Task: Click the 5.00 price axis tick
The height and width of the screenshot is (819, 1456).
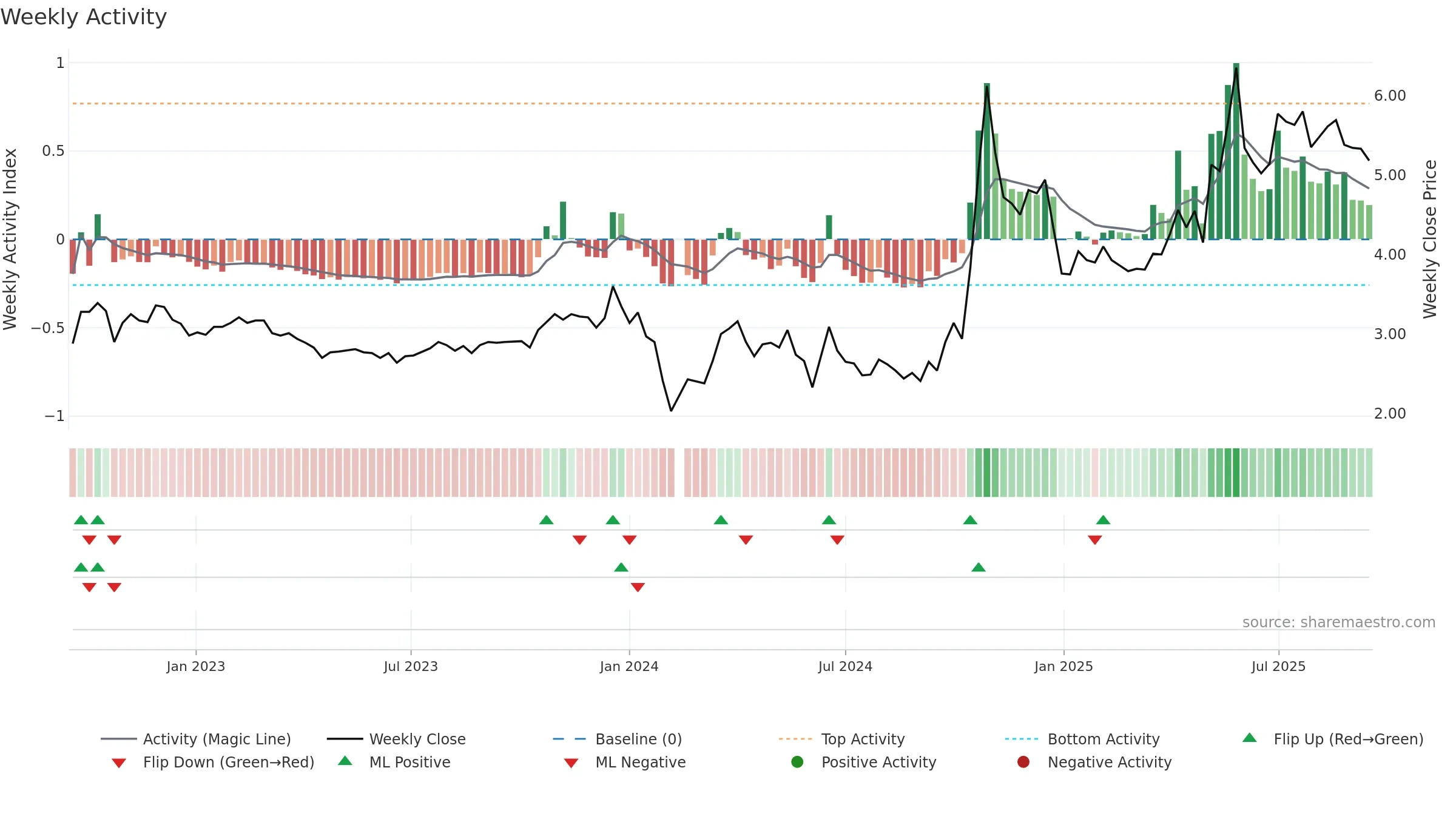Action: [x=1390, y=175]
